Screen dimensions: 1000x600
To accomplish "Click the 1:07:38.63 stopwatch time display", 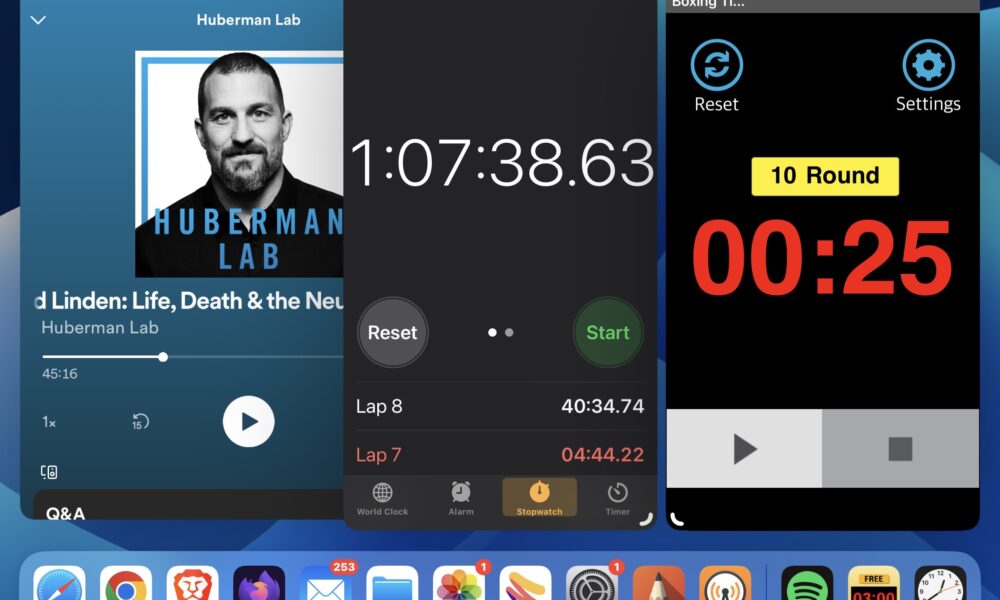I will tap(502, 163).
